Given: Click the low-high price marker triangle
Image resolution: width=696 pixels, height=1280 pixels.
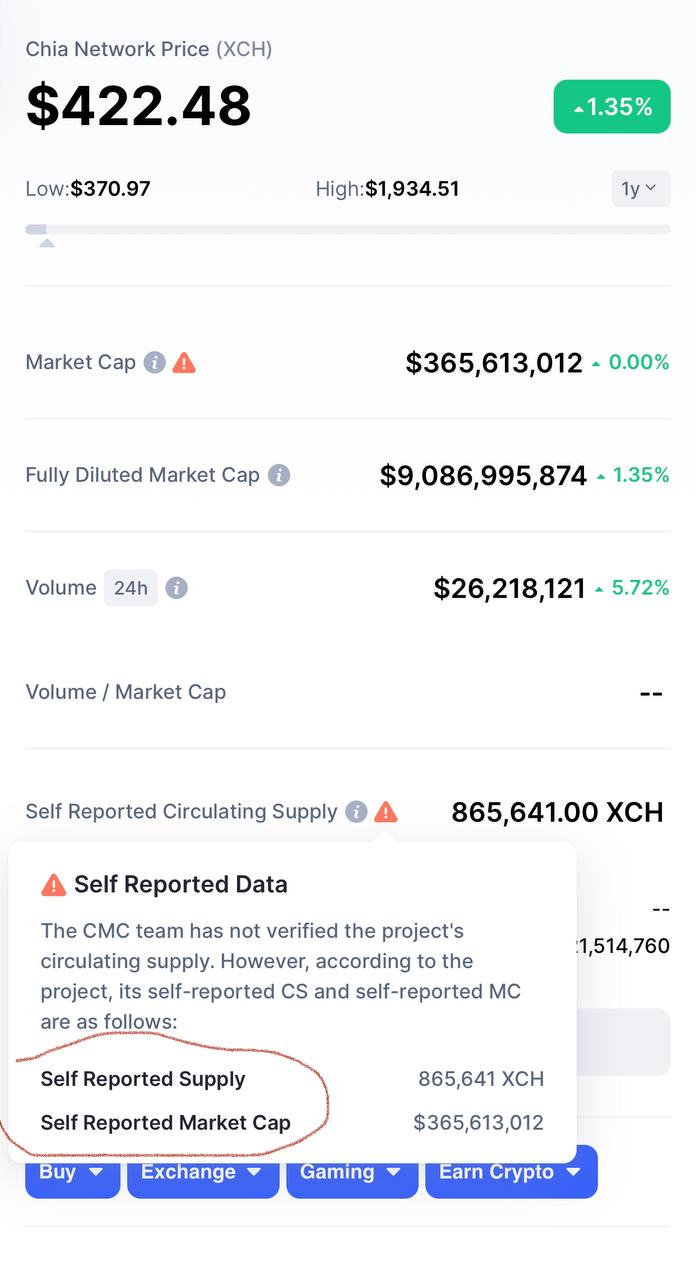Looking at the screenshot, I should tap(46, 243).
